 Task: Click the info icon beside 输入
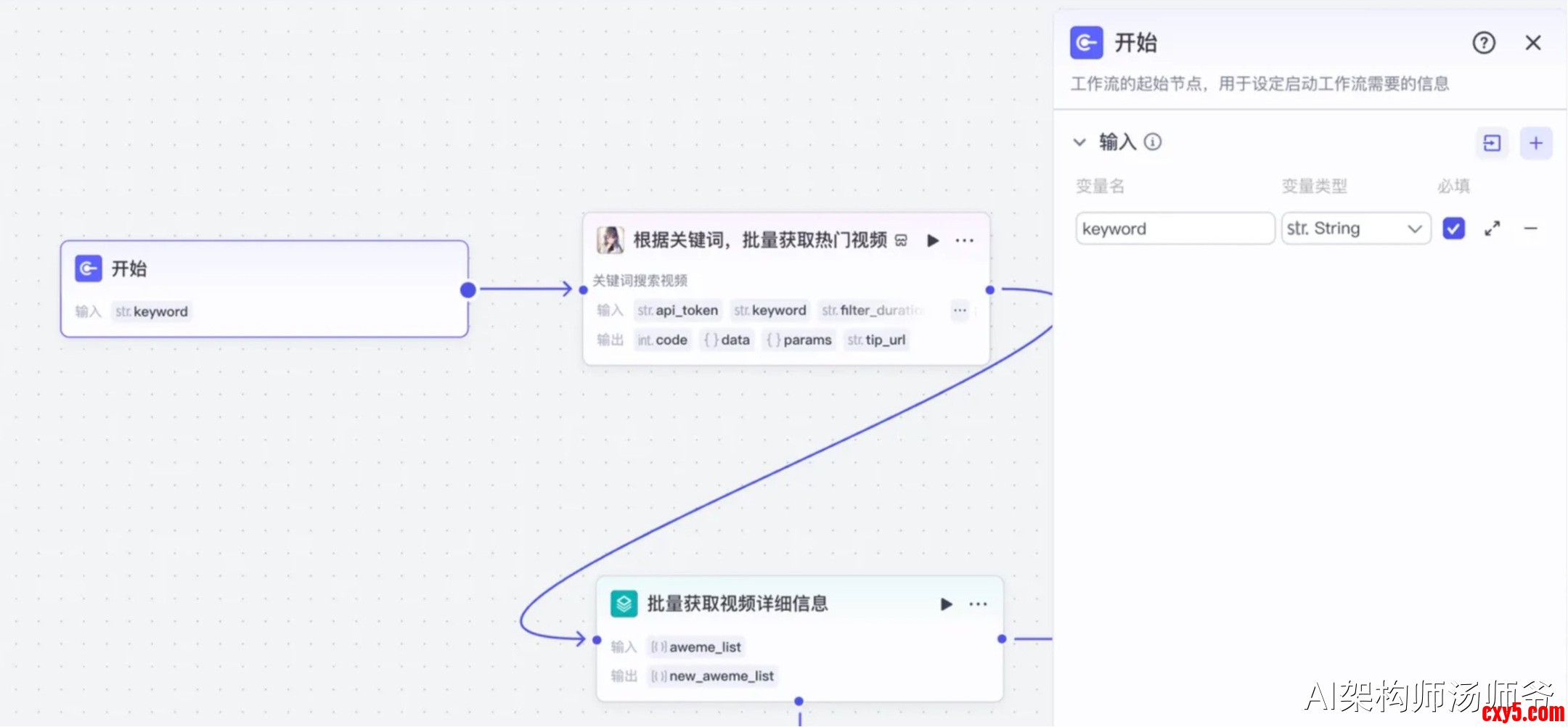click(1153, 142)
